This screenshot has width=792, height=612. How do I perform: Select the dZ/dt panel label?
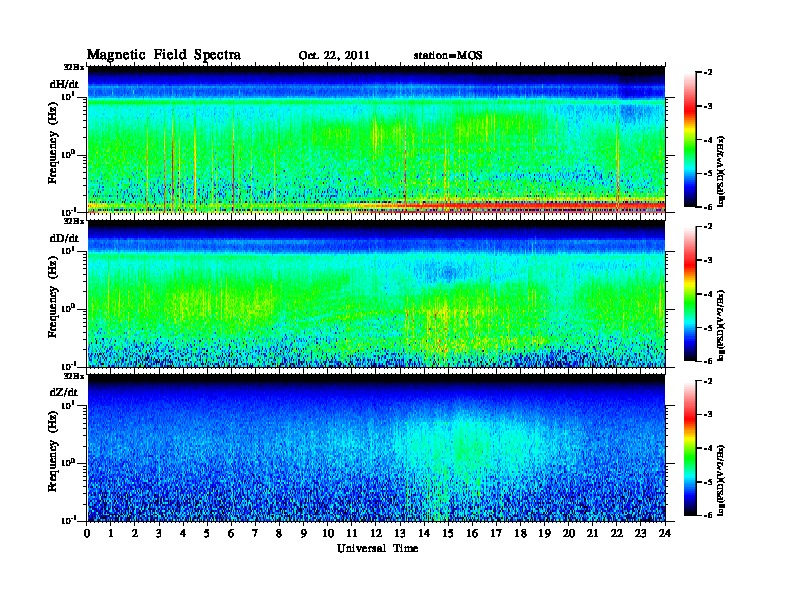point(65,392)
